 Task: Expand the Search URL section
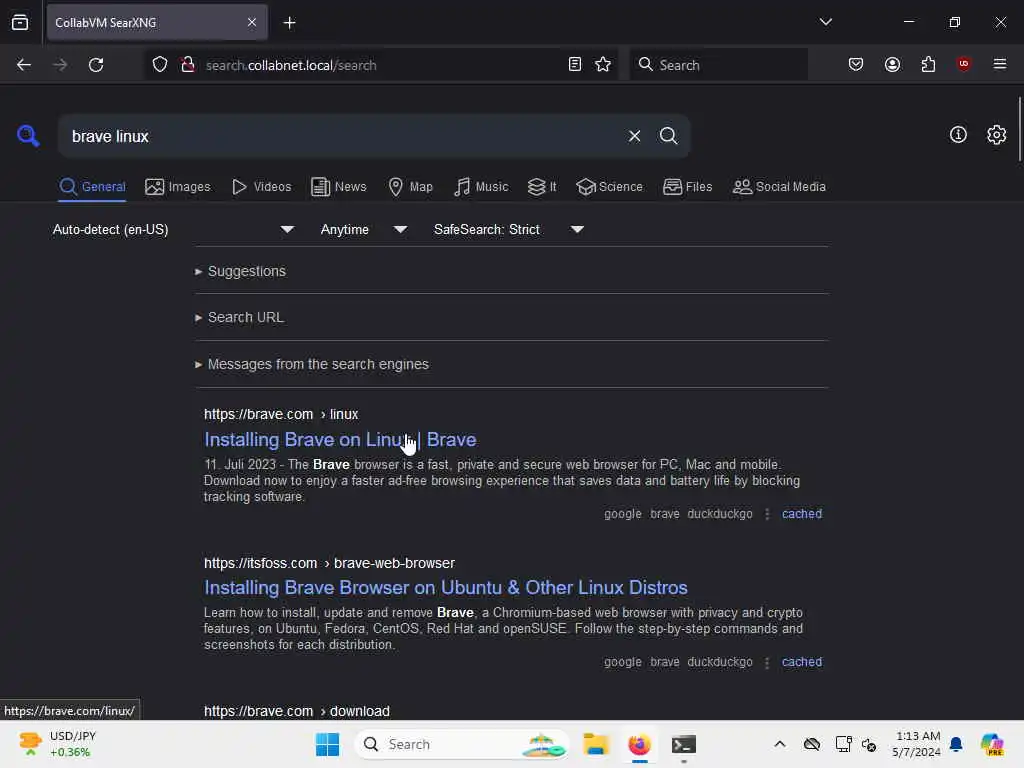click(239, 317)
